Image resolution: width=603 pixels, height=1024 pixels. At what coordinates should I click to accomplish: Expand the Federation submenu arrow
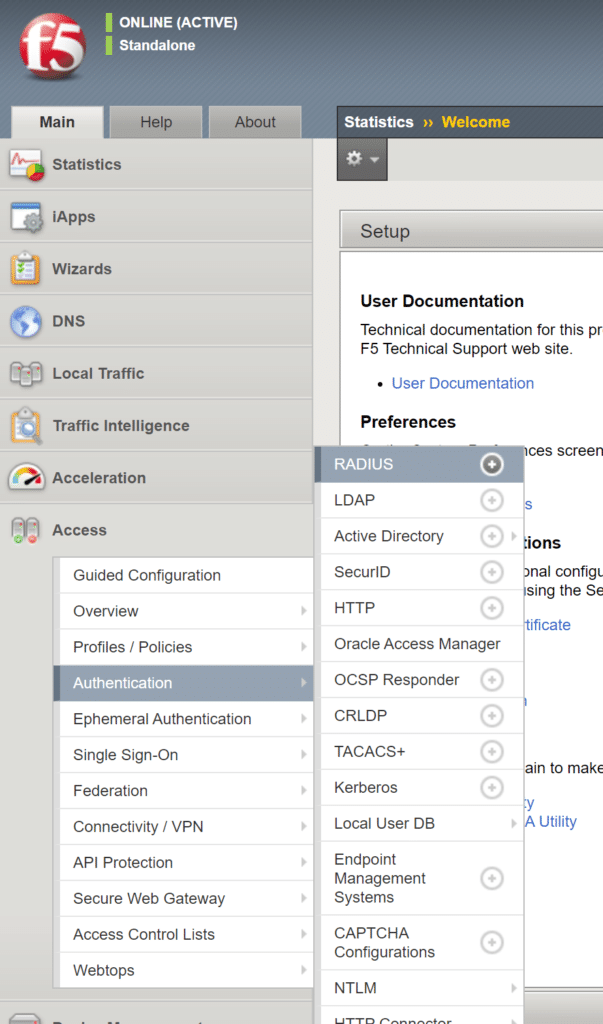pos(303,791)
